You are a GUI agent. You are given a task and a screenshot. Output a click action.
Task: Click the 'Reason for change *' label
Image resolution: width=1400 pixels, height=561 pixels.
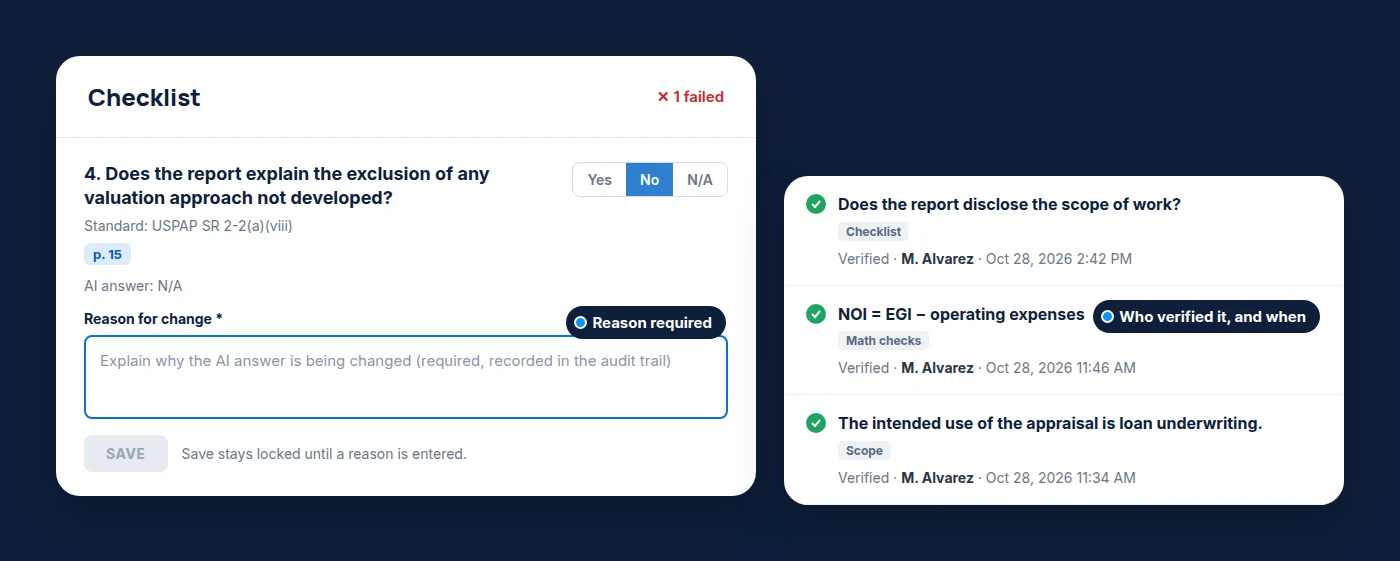tap(153, 319)
